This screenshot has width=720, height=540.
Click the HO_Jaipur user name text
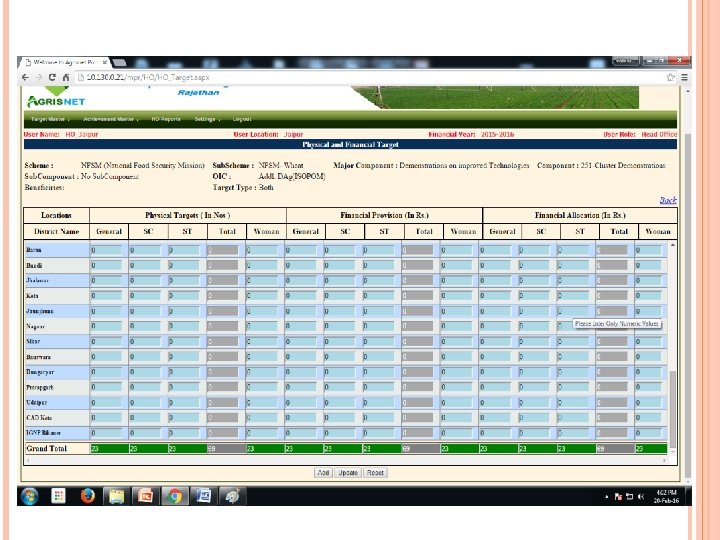point(82,134)
